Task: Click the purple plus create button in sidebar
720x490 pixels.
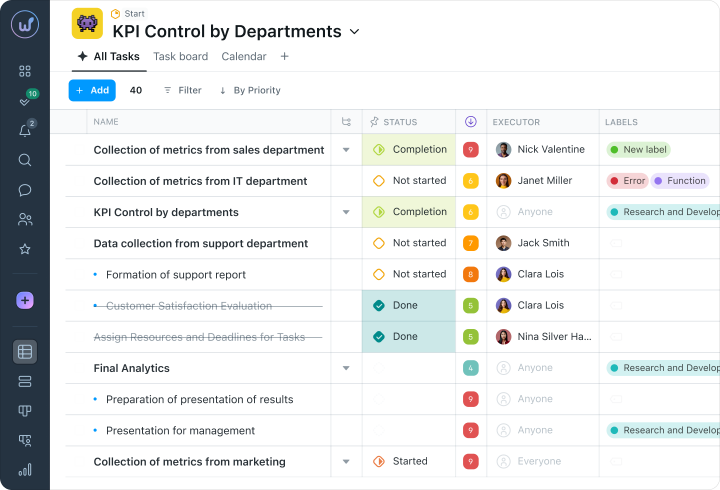Action: pyautogui.click(x=25, y=300)
